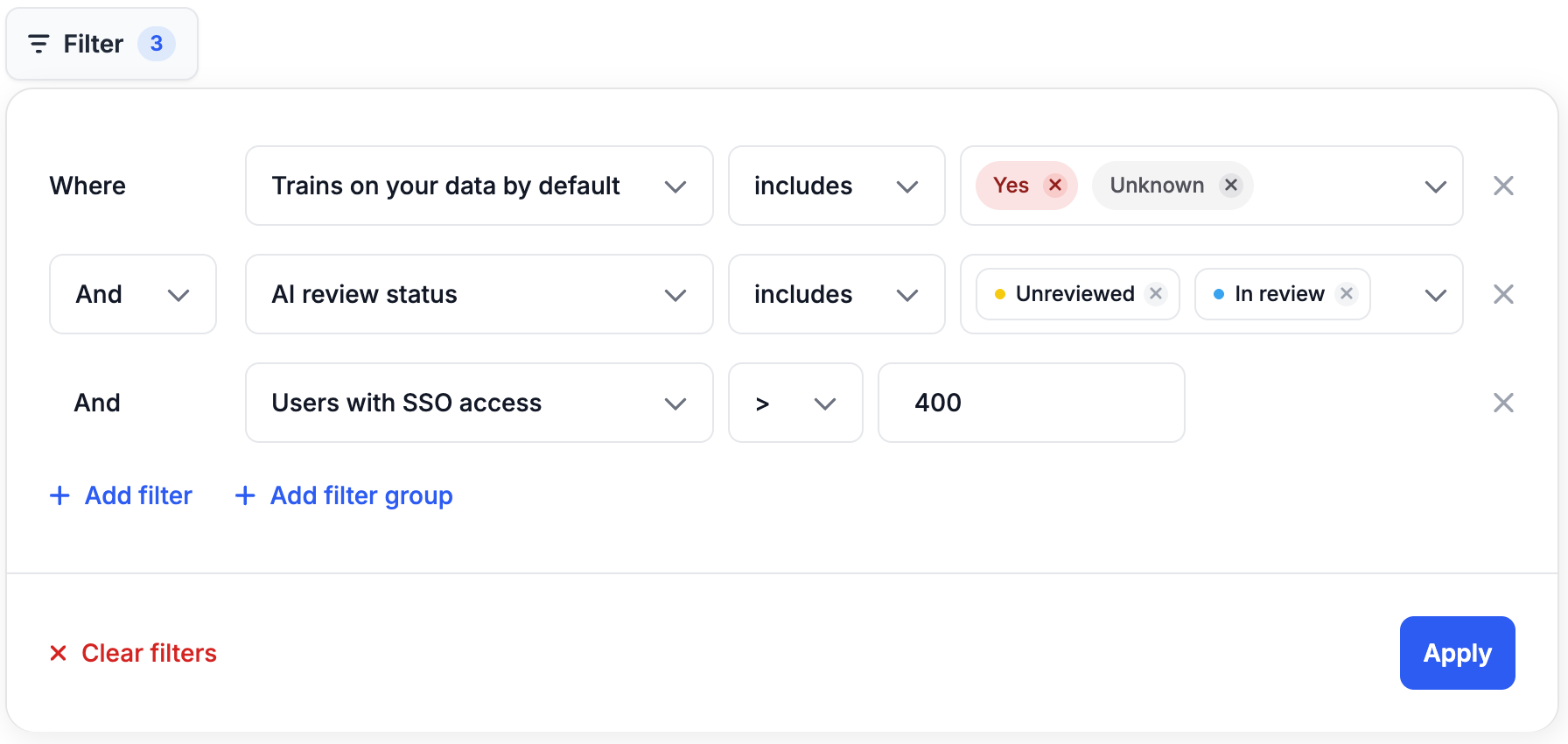1568x744 pixels.
Task: Remove the Yes tag from filter
Action: click(1055, 186)
